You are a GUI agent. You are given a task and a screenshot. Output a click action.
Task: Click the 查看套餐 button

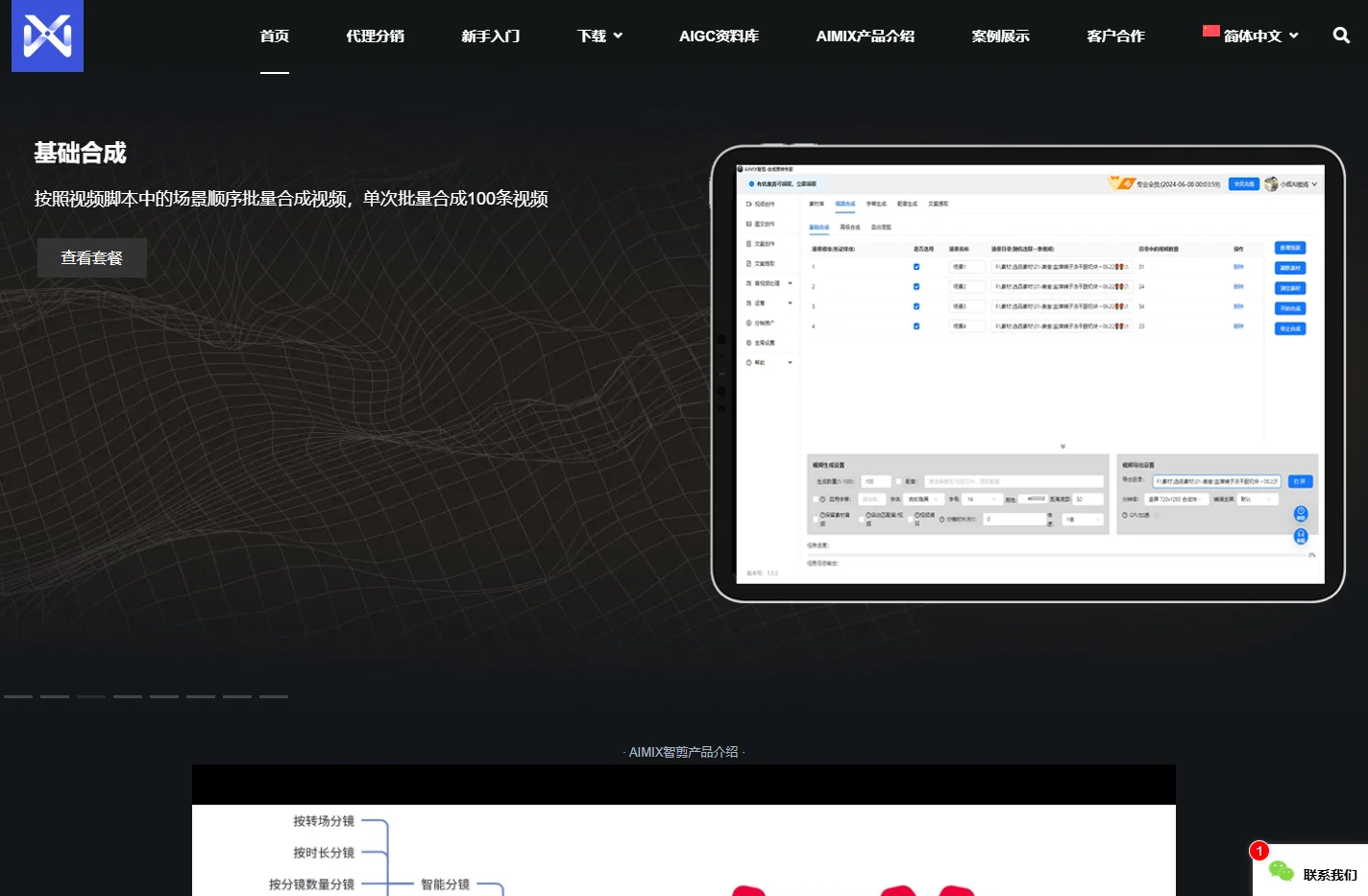pyautogui.click(x=92, y=257)
